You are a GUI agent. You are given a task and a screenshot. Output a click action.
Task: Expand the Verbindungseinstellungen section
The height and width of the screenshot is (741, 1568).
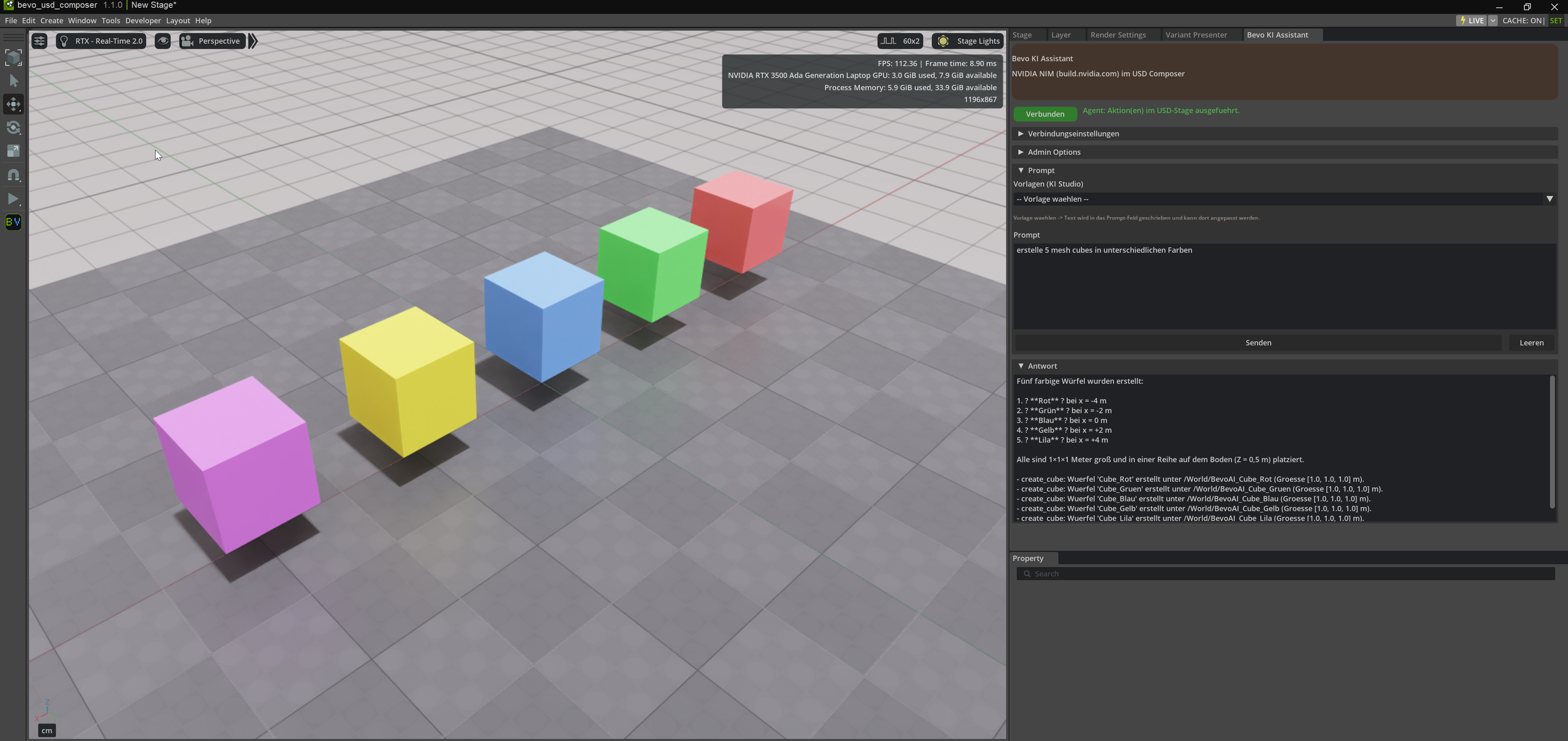[1284, 133]
